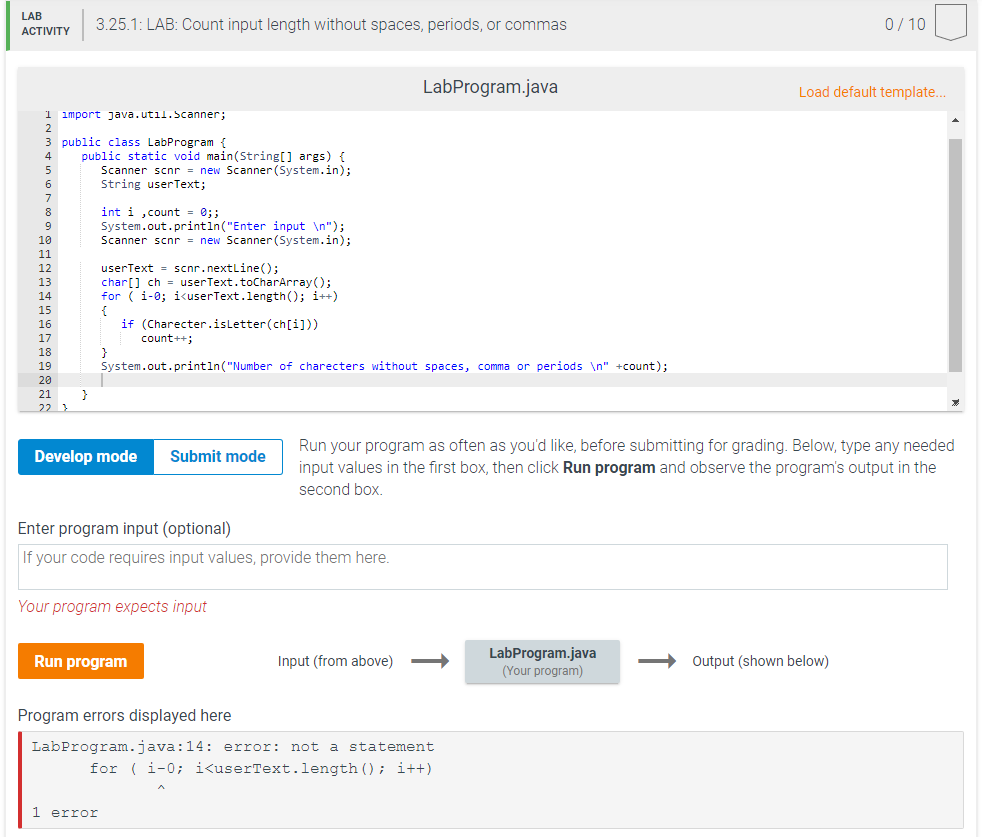Viewport: 982px width, 837px height.
Task: Click the LabProgram.java filename header
Action: click(490, 87)
